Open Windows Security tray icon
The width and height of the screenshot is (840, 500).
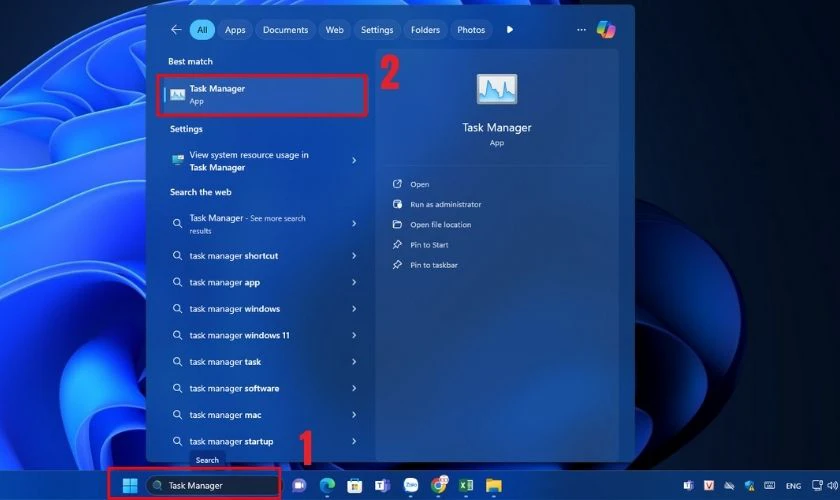tap(749, 486)
